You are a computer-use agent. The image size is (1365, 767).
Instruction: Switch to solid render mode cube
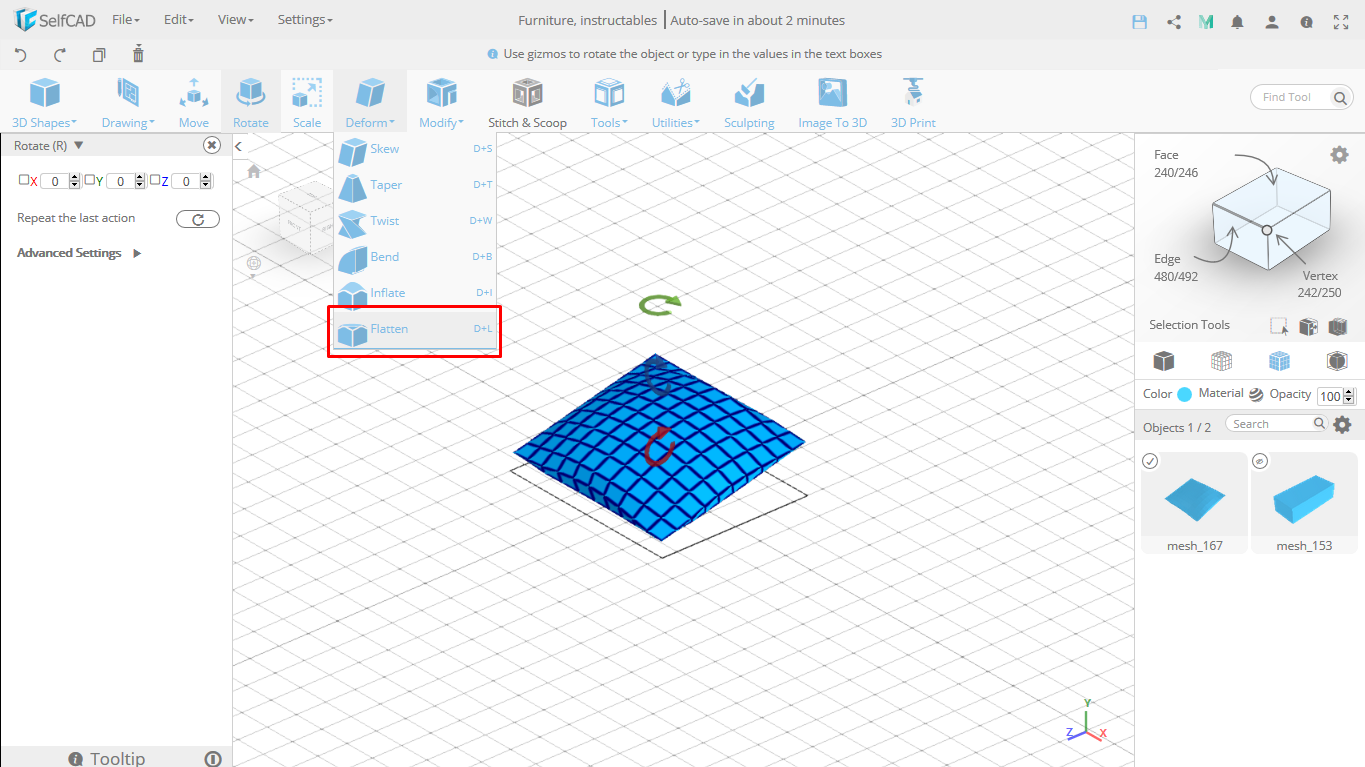[1163, 360]
